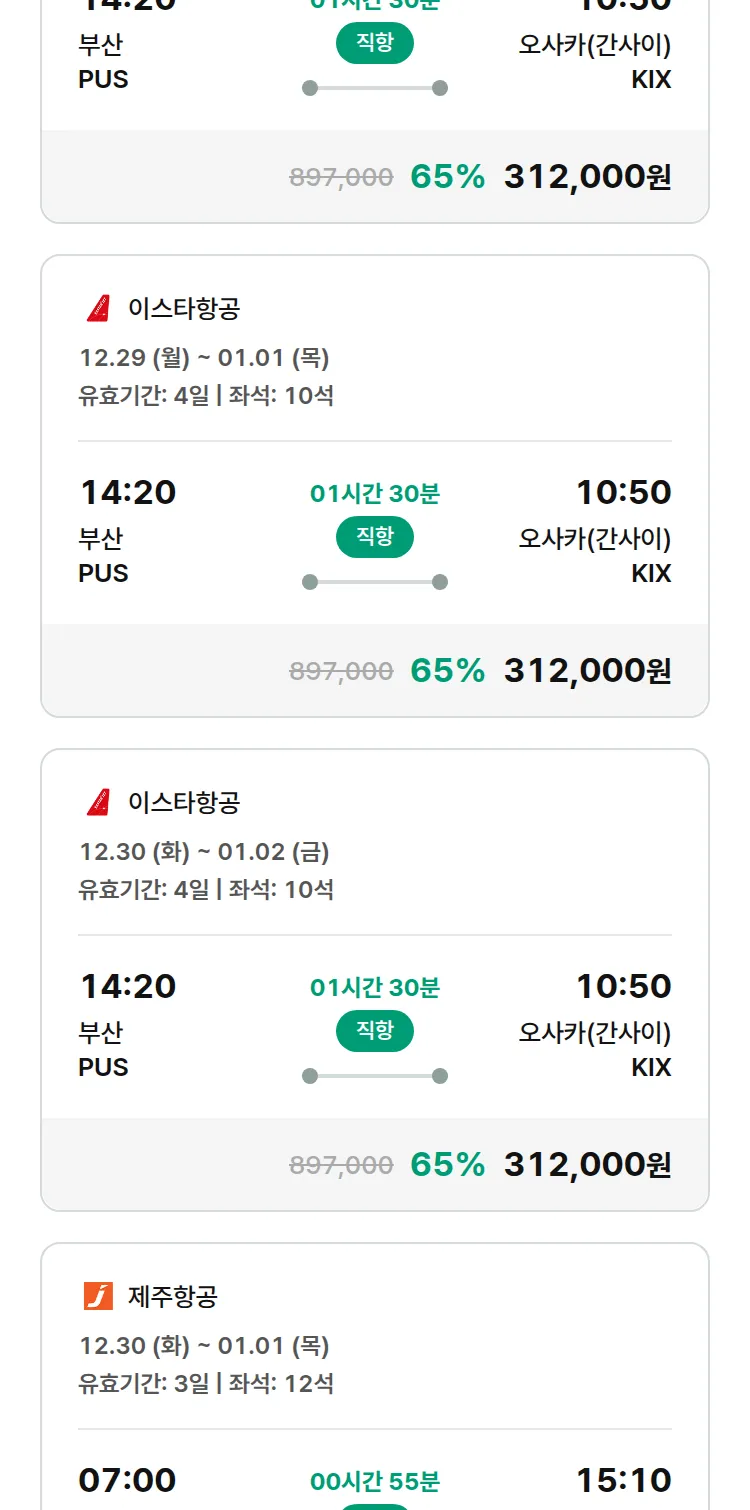
Task: Click the struck-through 897,000 price for 12.30–01.02
Action: (341, 1165)
